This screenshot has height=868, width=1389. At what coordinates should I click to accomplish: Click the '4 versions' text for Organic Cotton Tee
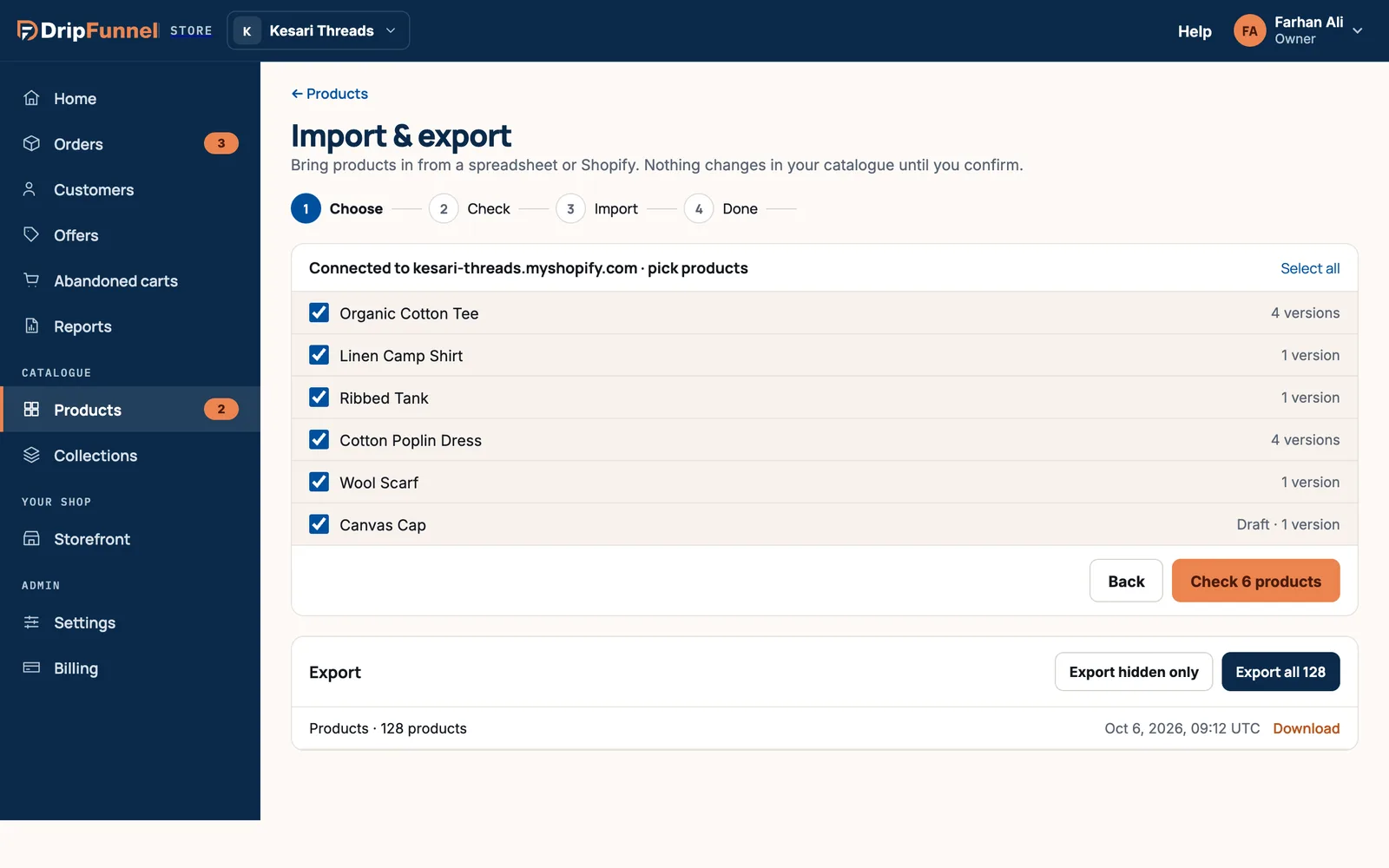[x=1305, y=312]
